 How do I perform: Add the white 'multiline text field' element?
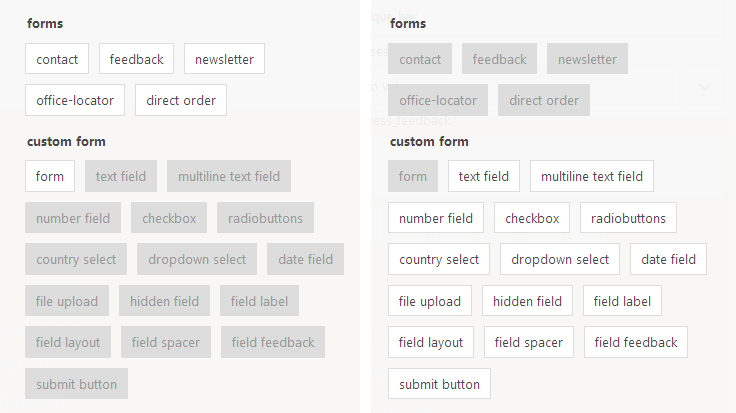[x=592, y=176]
